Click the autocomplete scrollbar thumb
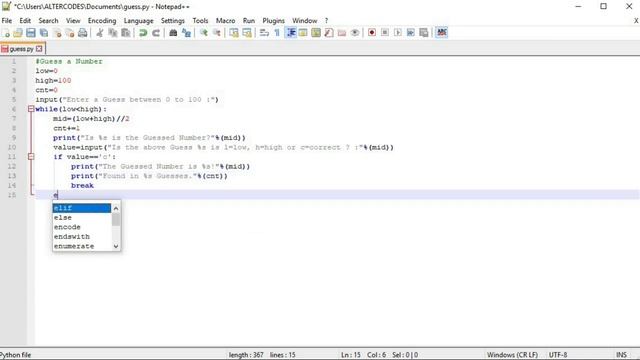 tap(116, 220)
